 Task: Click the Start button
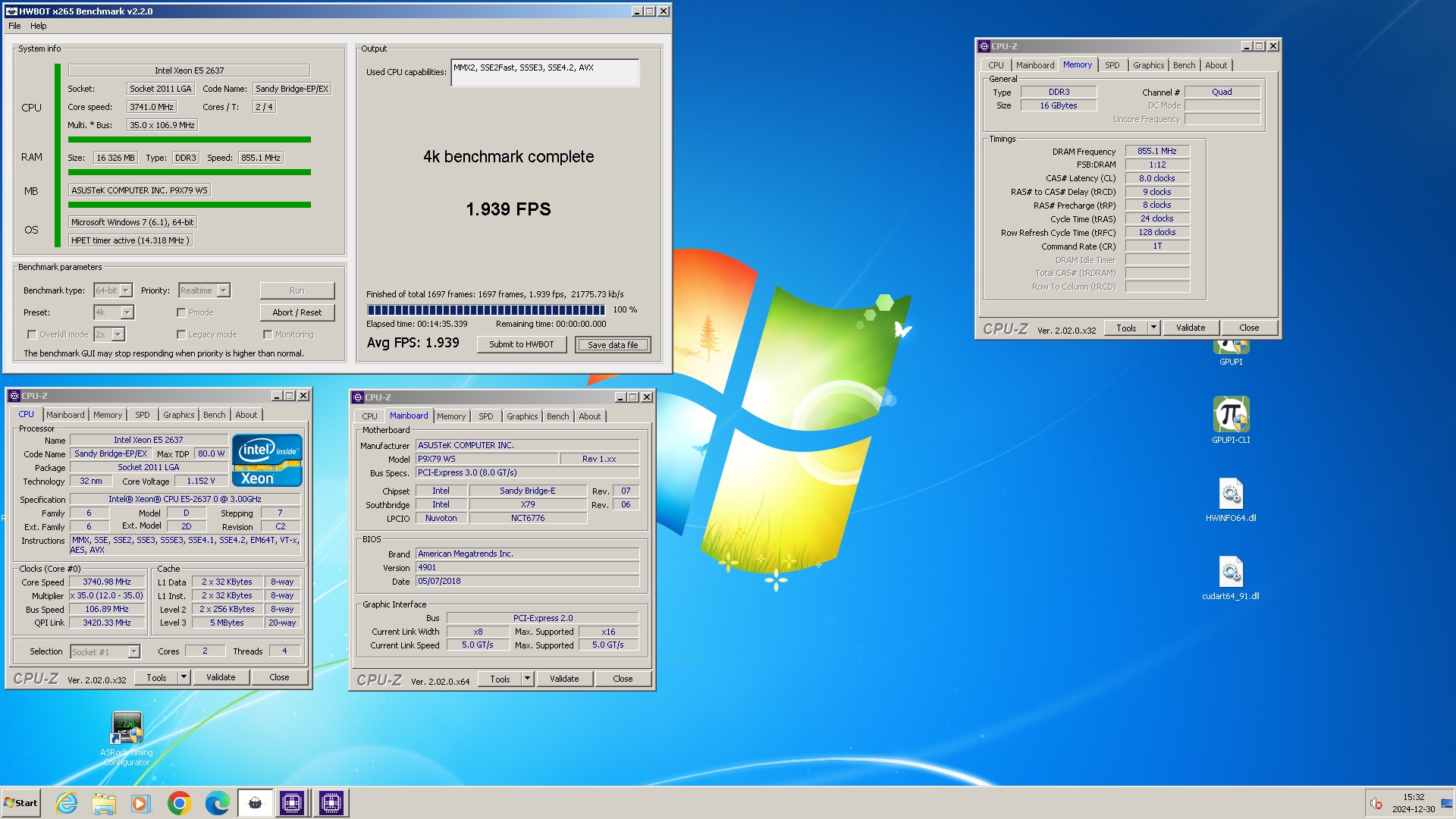point(20,803)
